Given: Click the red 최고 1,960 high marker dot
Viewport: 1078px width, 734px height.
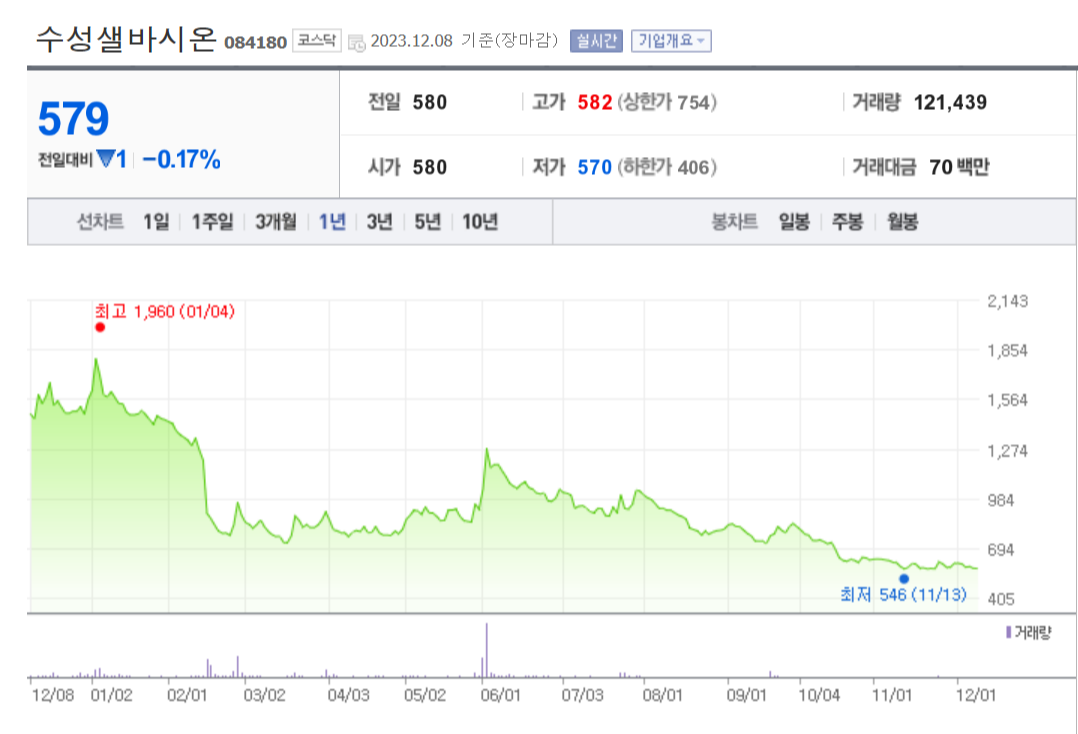Looking at the screenshot, I should (100, 327).
